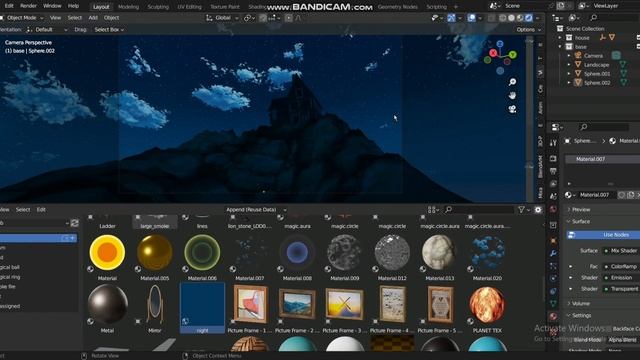640x360 pixels.
Task: Toggle snapping magnet in header
Action: click(263, 18)
